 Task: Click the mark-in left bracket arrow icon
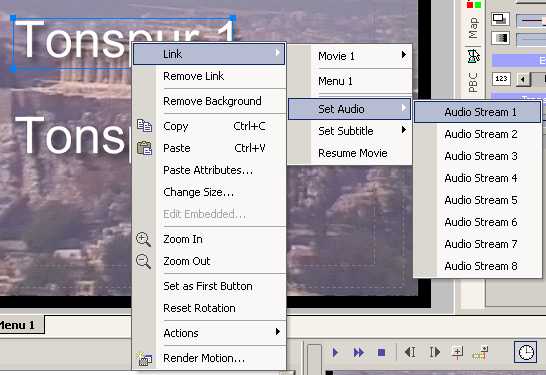[410, 352]
